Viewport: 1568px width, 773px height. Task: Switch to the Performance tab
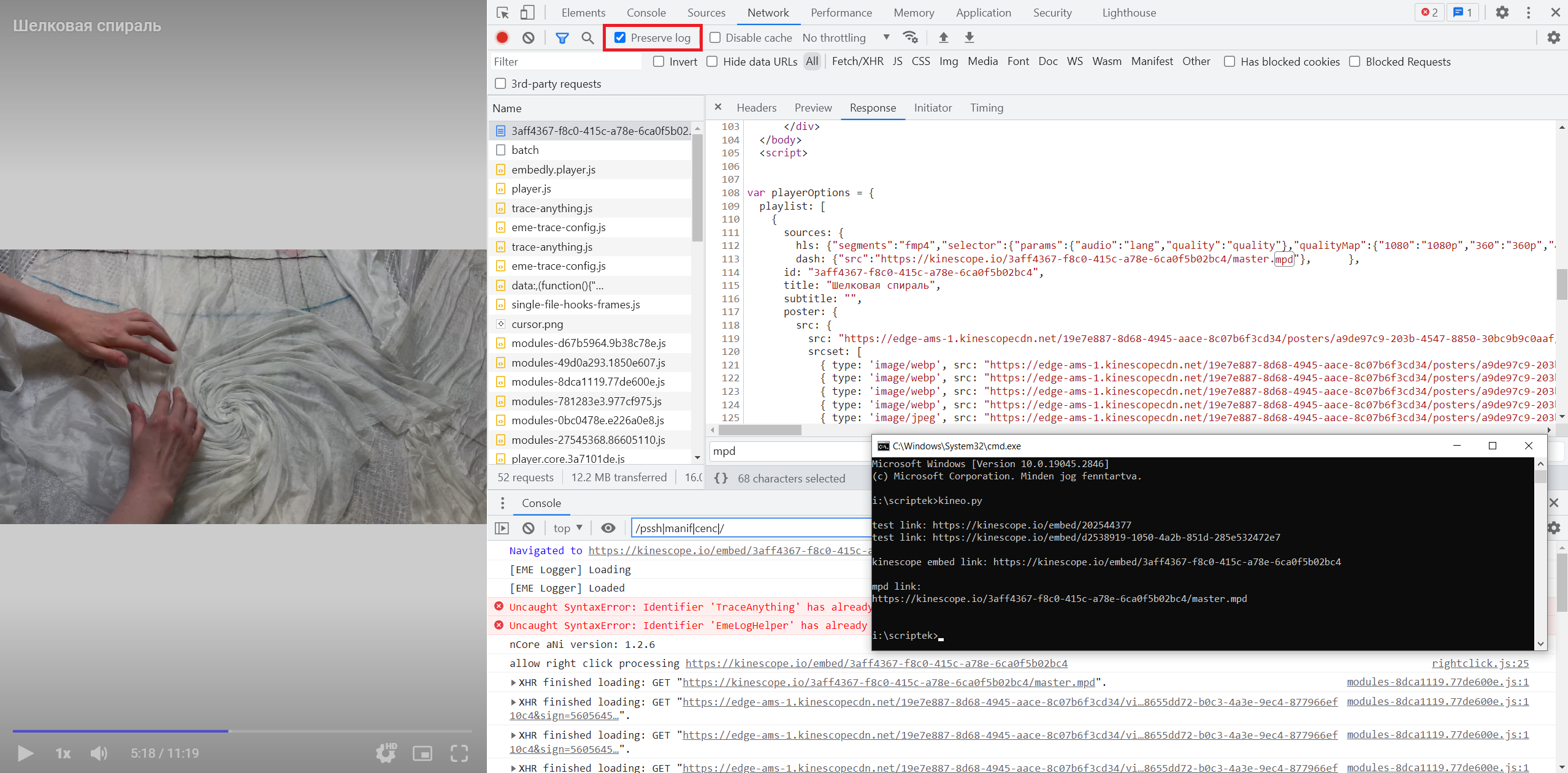point(841,13)
